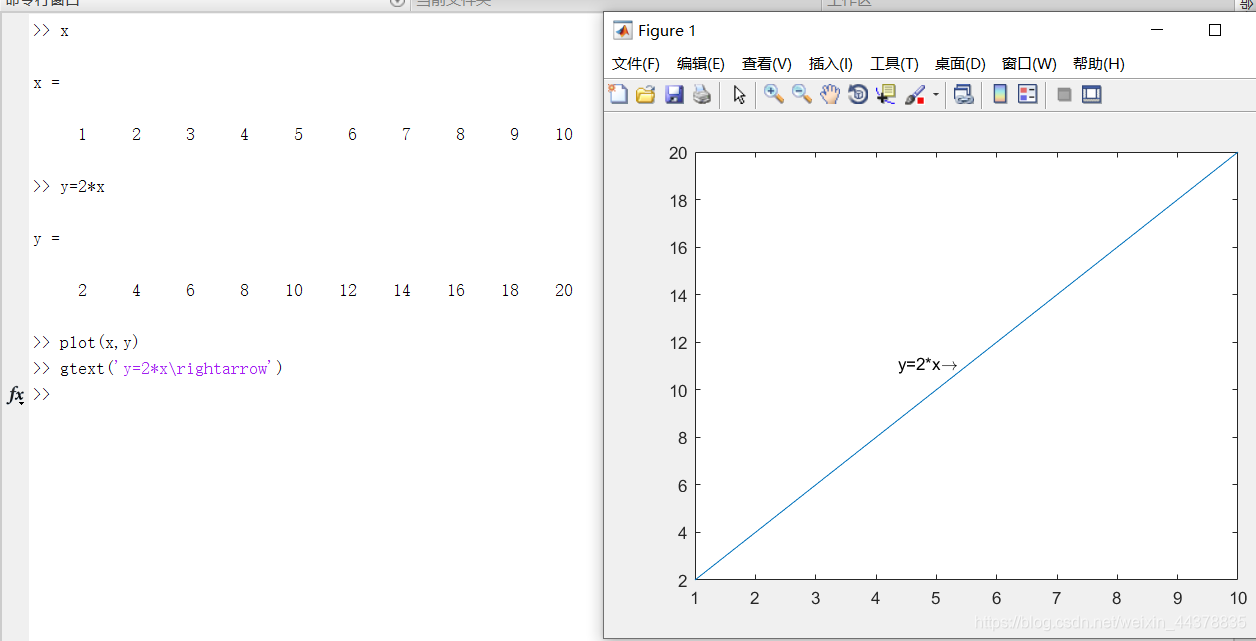Screen dimensions: 1256x641
Task: Click the fx function browser icon
Action: 16,395
